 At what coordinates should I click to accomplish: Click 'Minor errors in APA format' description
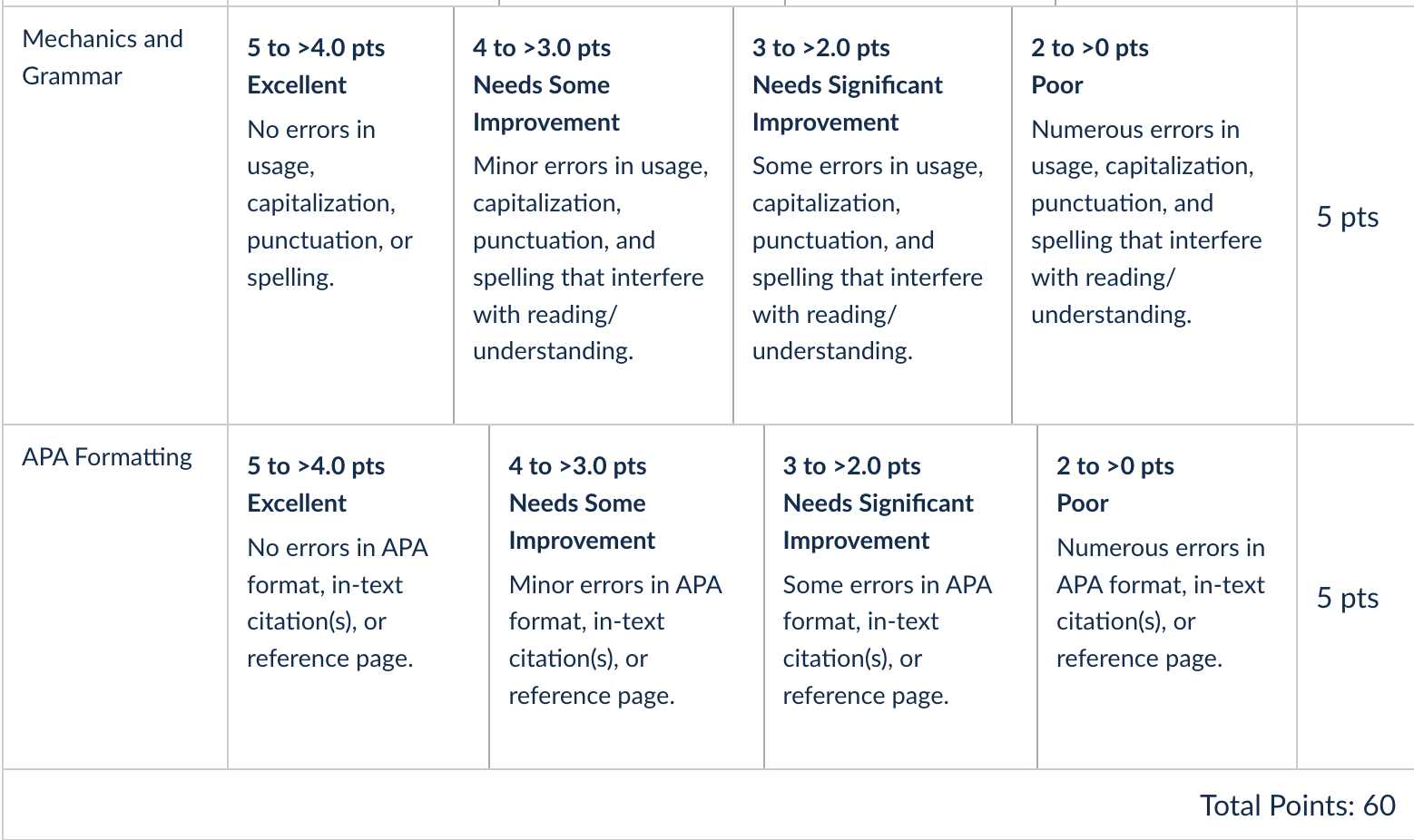[x=615, y=640]
